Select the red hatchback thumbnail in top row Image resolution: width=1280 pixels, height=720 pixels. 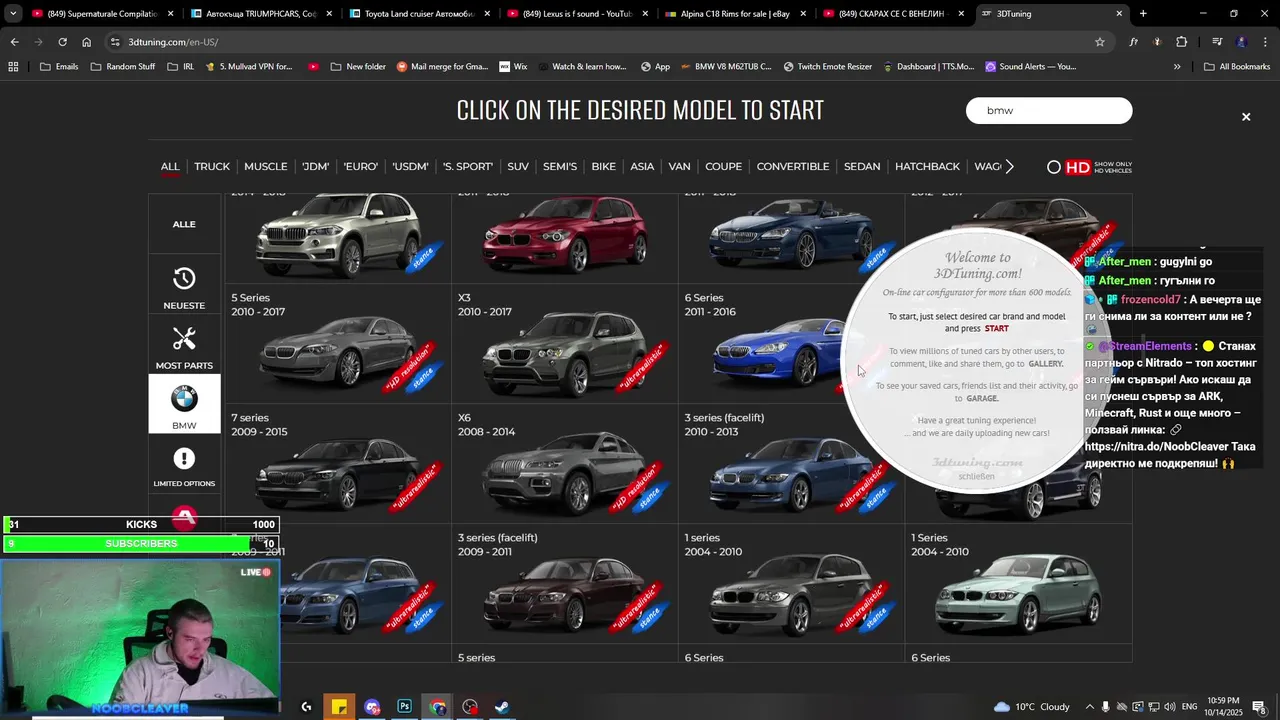pos(565,235)
